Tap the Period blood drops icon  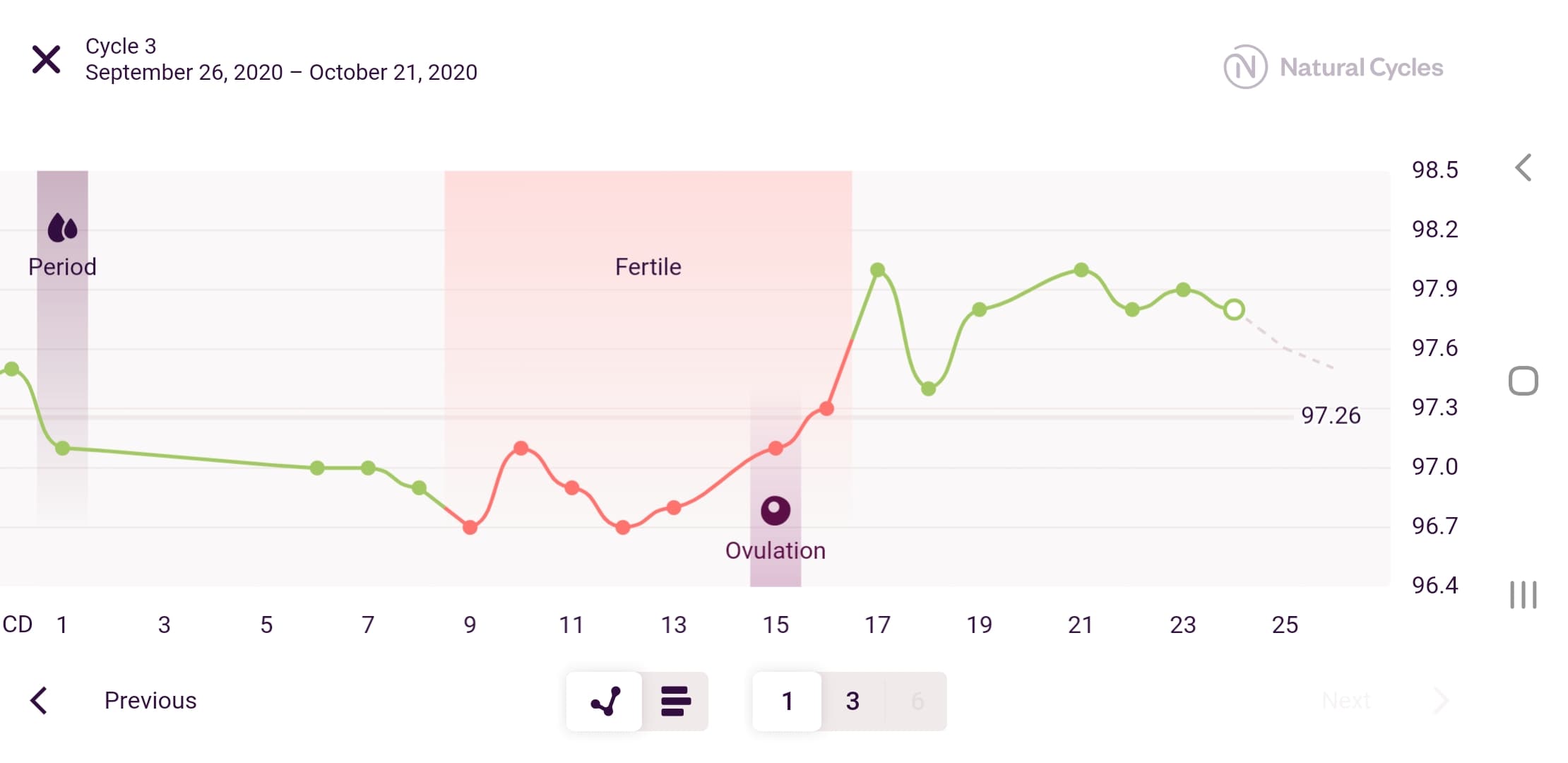pyautogui.click(x=62, y=227)
